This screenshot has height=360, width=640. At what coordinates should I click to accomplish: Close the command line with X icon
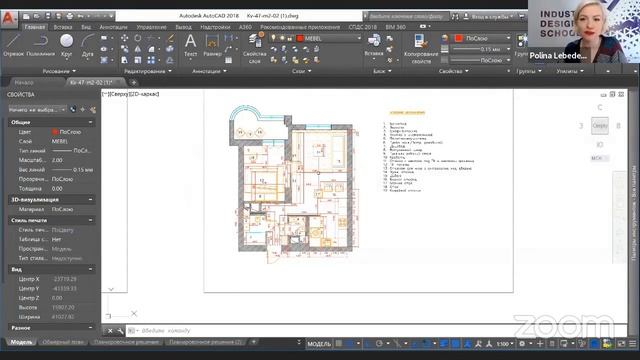tap(110, 331)
